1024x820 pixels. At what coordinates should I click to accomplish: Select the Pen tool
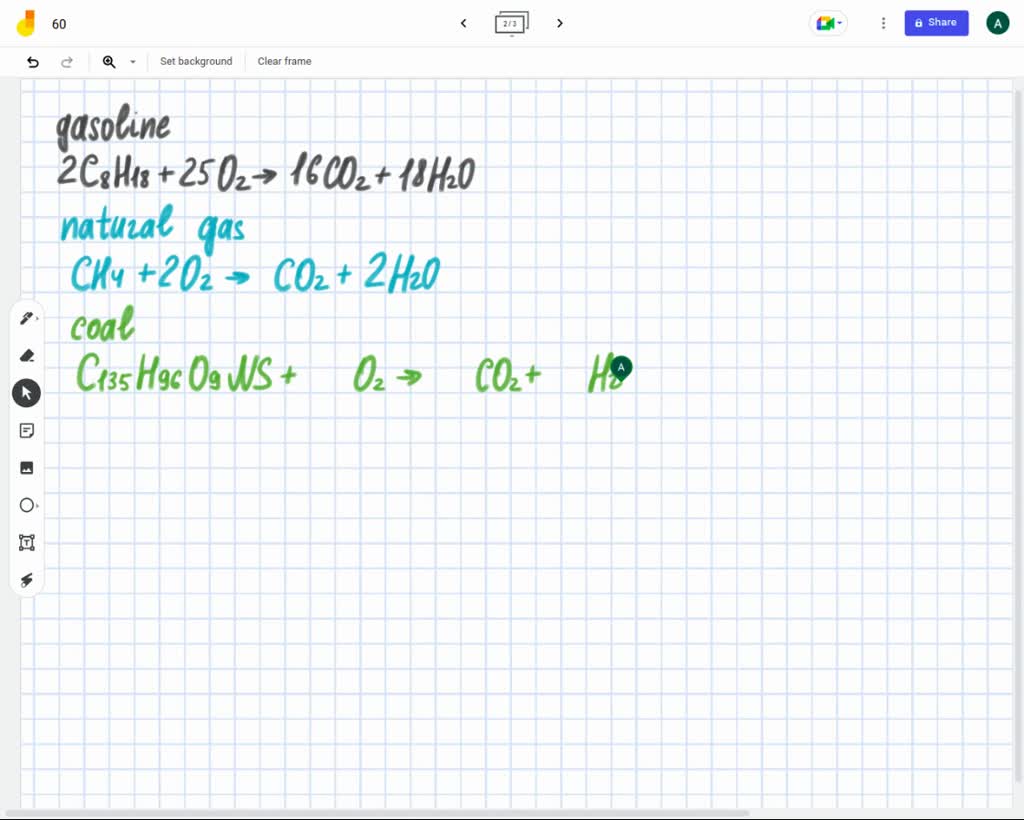coord(27,317)
